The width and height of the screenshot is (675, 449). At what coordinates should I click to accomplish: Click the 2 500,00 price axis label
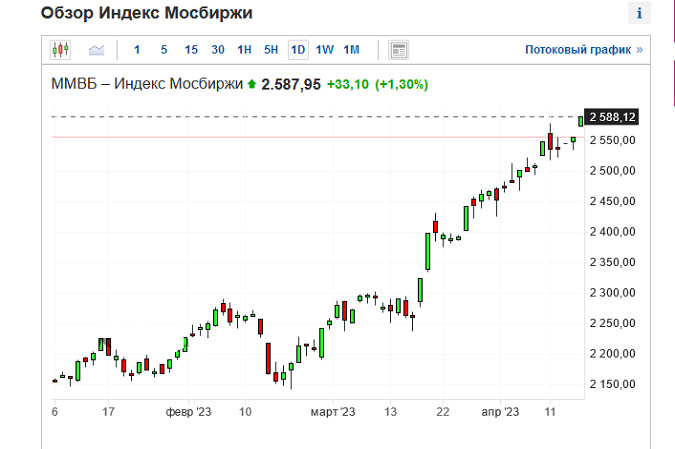613,171
